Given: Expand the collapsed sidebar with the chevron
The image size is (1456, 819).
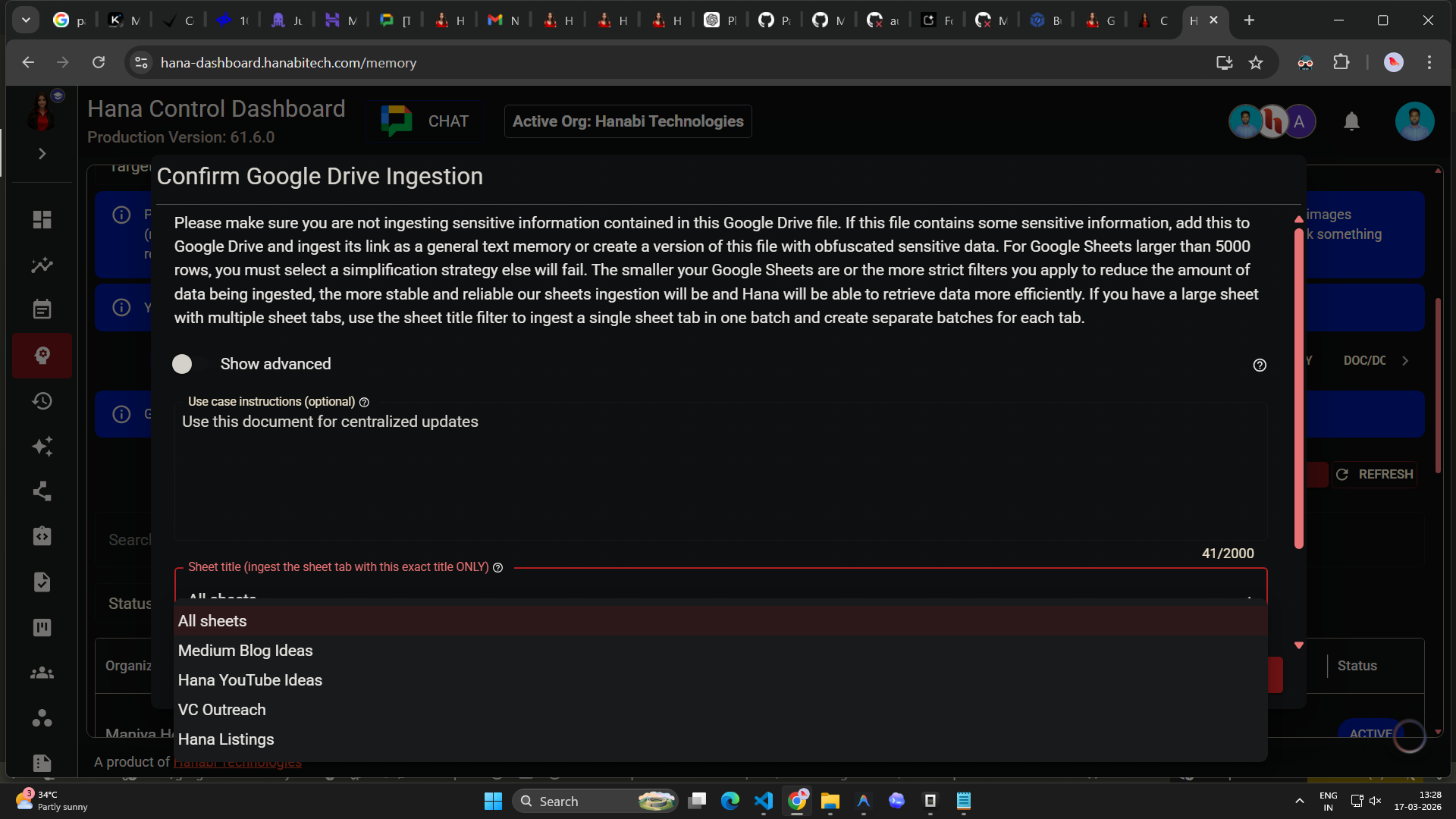Looking at the screenshot, I should point(42,153).
